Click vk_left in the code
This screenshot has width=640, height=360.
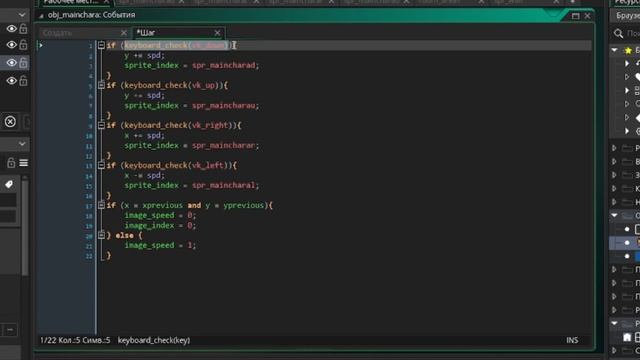point(207,165)
